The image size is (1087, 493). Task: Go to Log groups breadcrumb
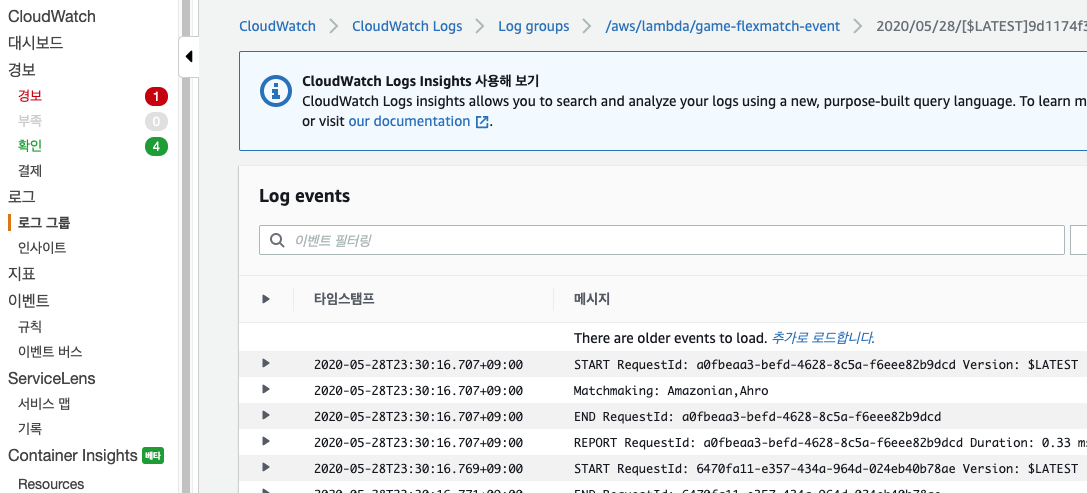(534, 26)
